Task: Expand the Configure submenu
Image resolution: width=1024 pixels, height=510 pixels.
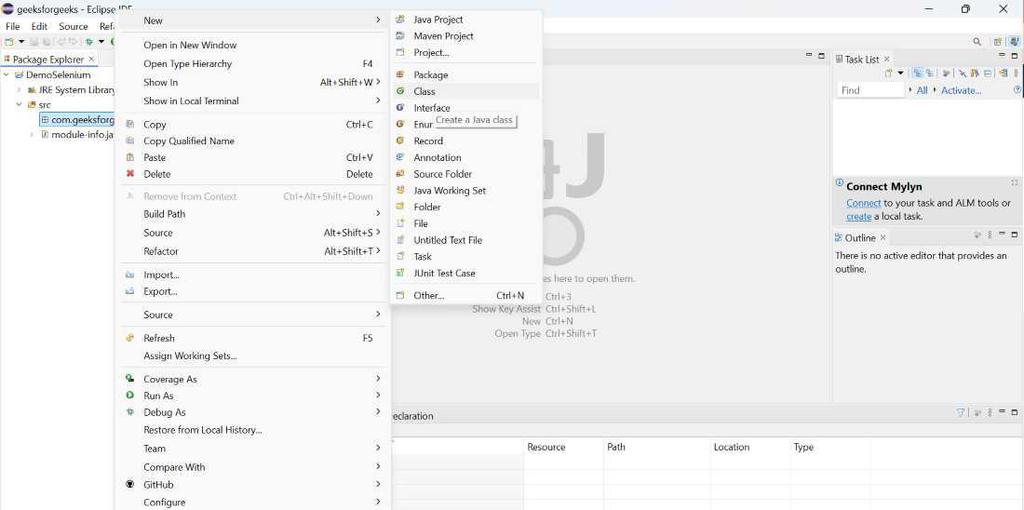Action: (x=378, y=502)
